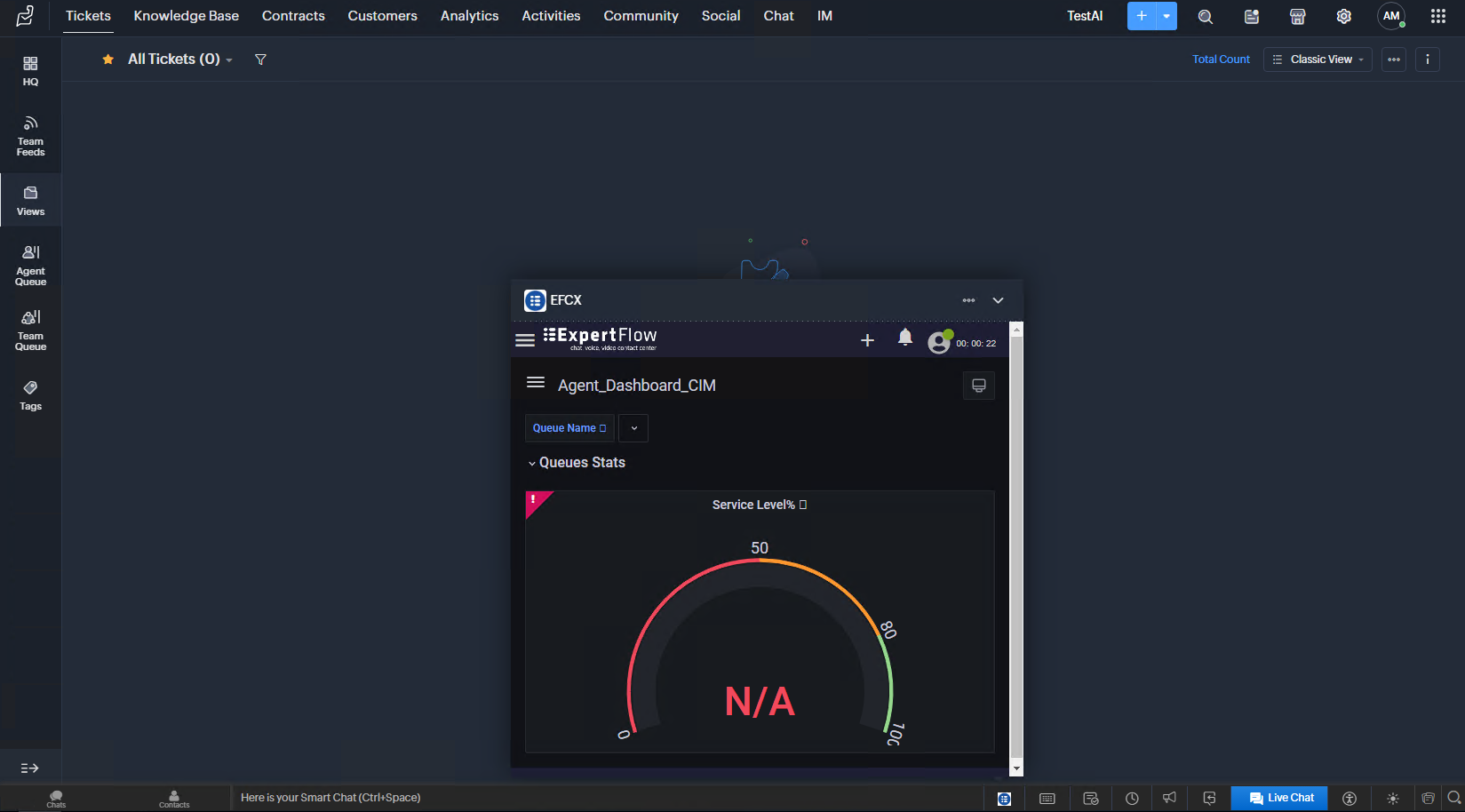Open the keyboard shortcuts icon in the status bar

click(x=1047, y=798)
